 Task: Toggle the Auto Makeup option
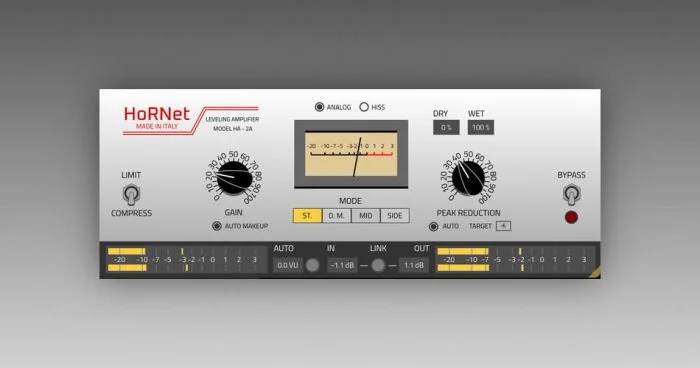(x=217, y=226)
